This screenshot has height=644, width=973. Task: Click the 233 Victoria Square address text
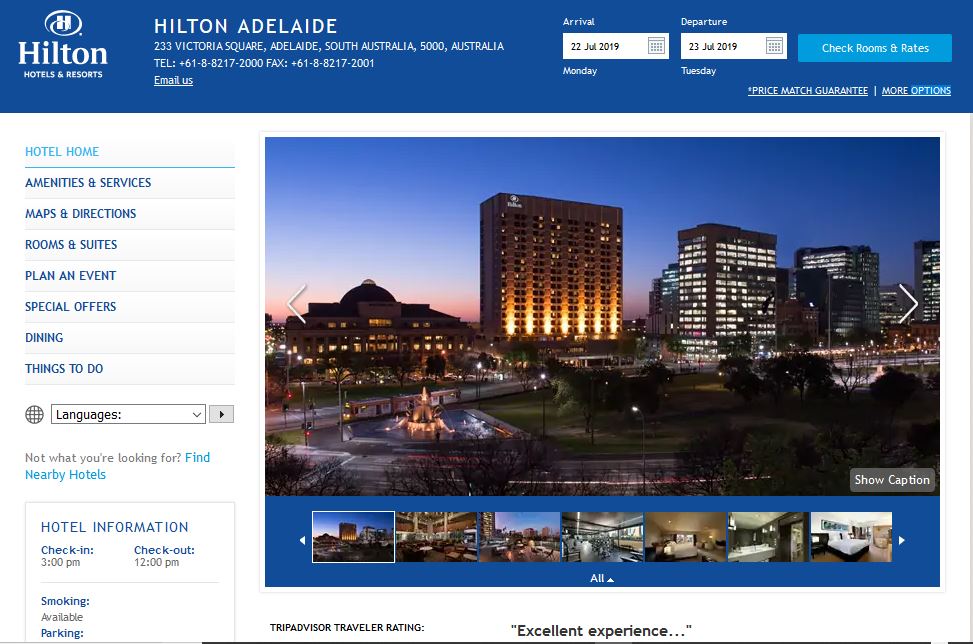pyautogui.click(x=329, y=46)
